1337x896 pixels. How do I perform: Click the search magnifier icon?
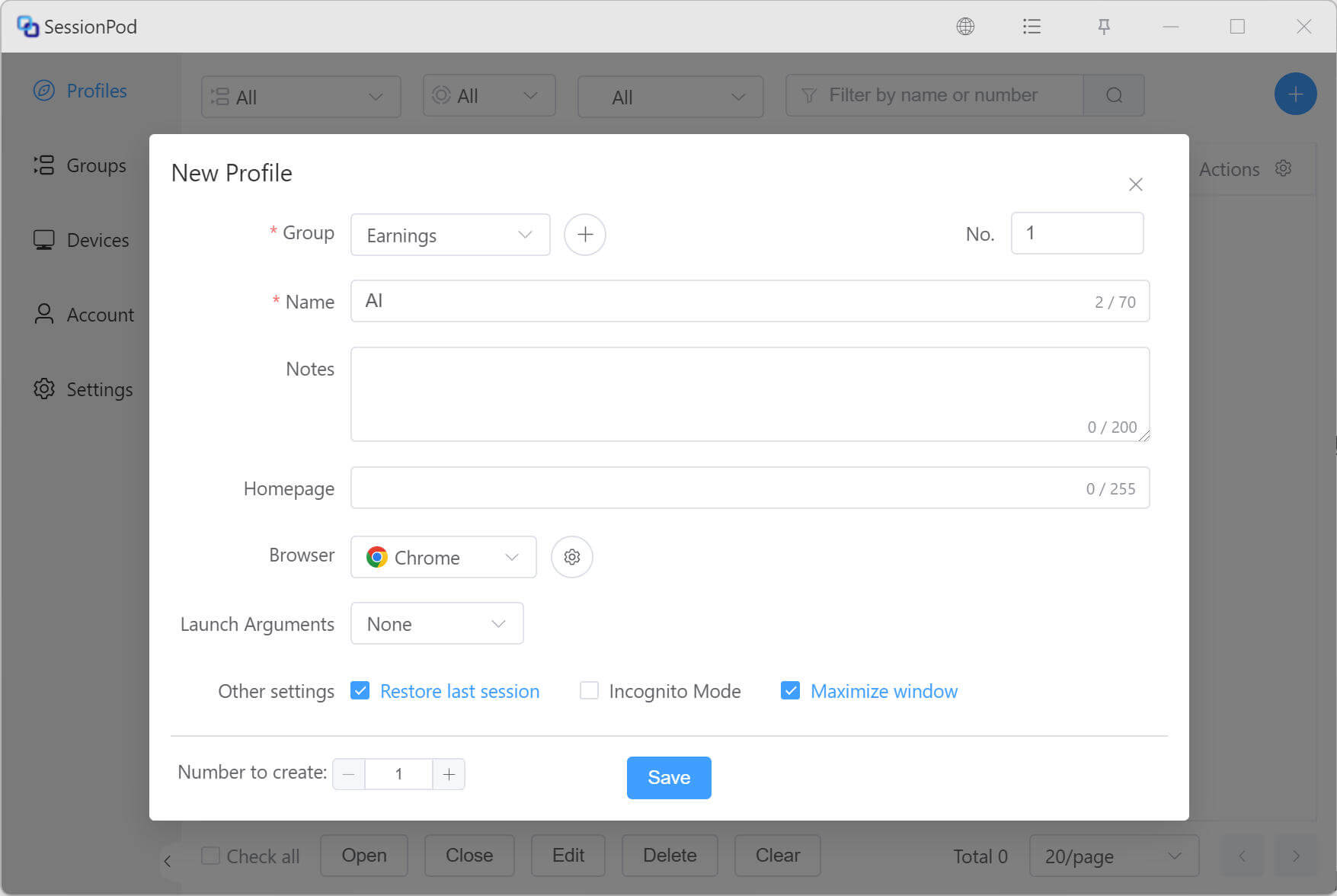coord(1114,95)
